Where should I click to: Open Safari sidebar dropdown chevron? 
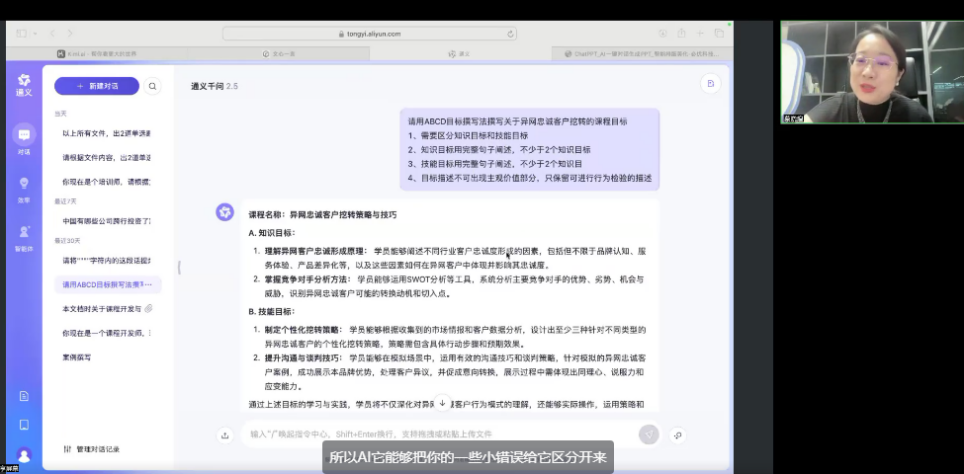pyautogui.click(x=35, y=33)
